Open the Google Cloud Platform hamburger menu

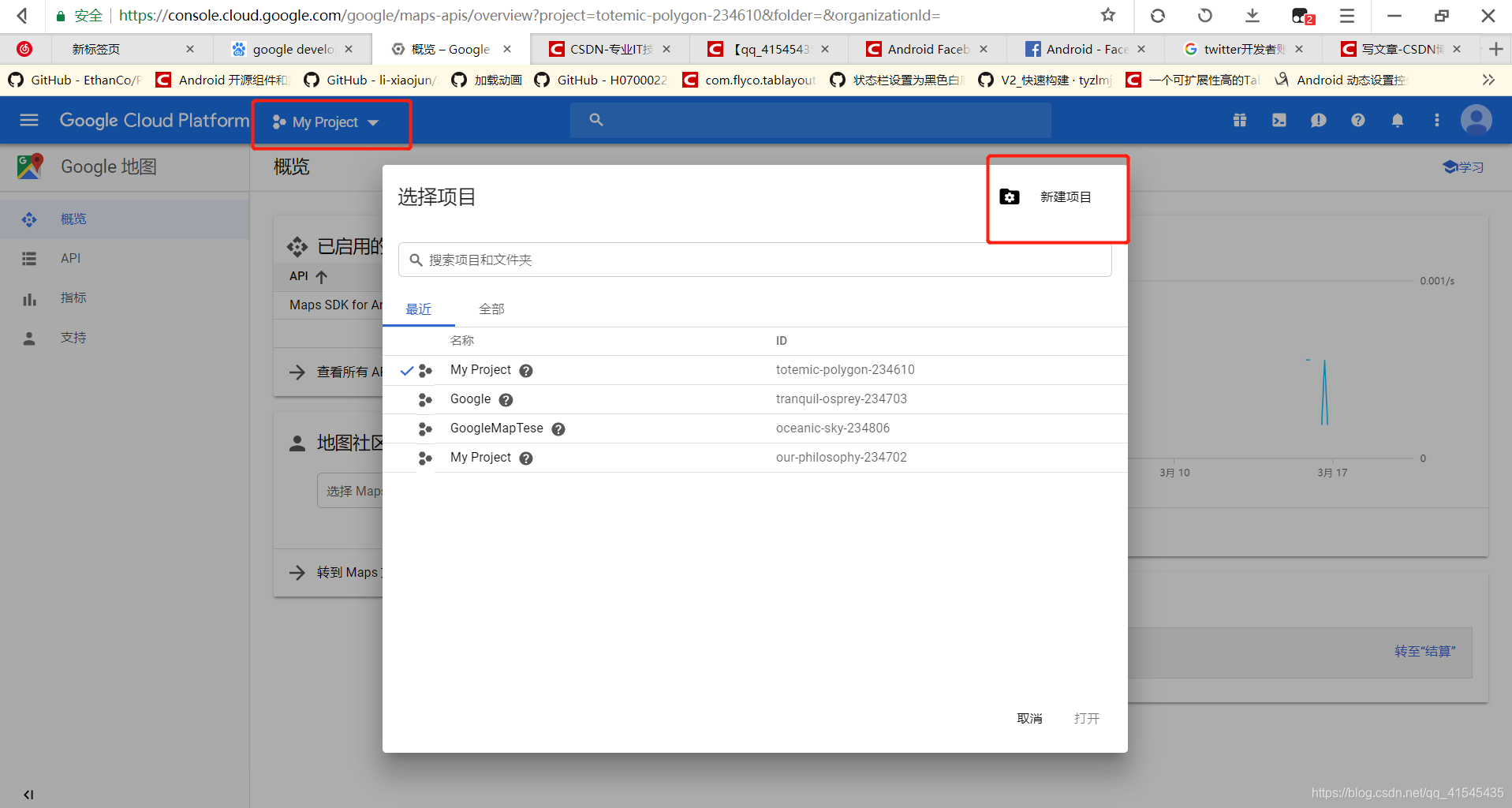pos(29,120)
